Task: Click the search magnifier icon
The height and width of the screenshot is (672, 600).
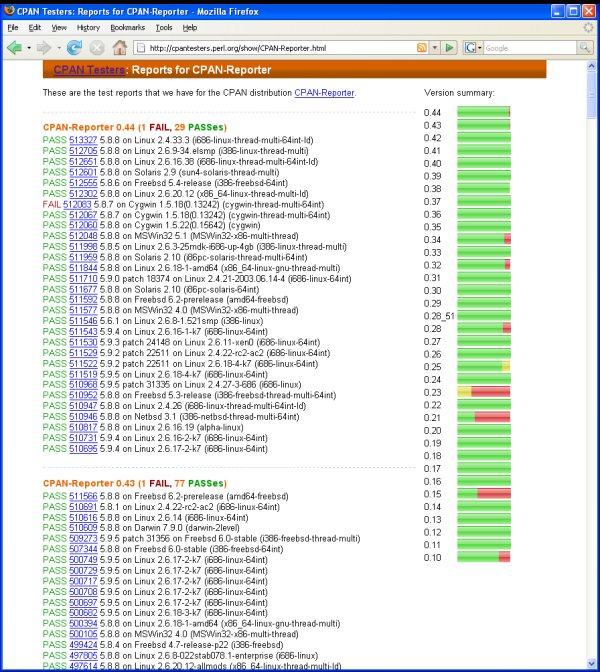Action: pos(585,48)
